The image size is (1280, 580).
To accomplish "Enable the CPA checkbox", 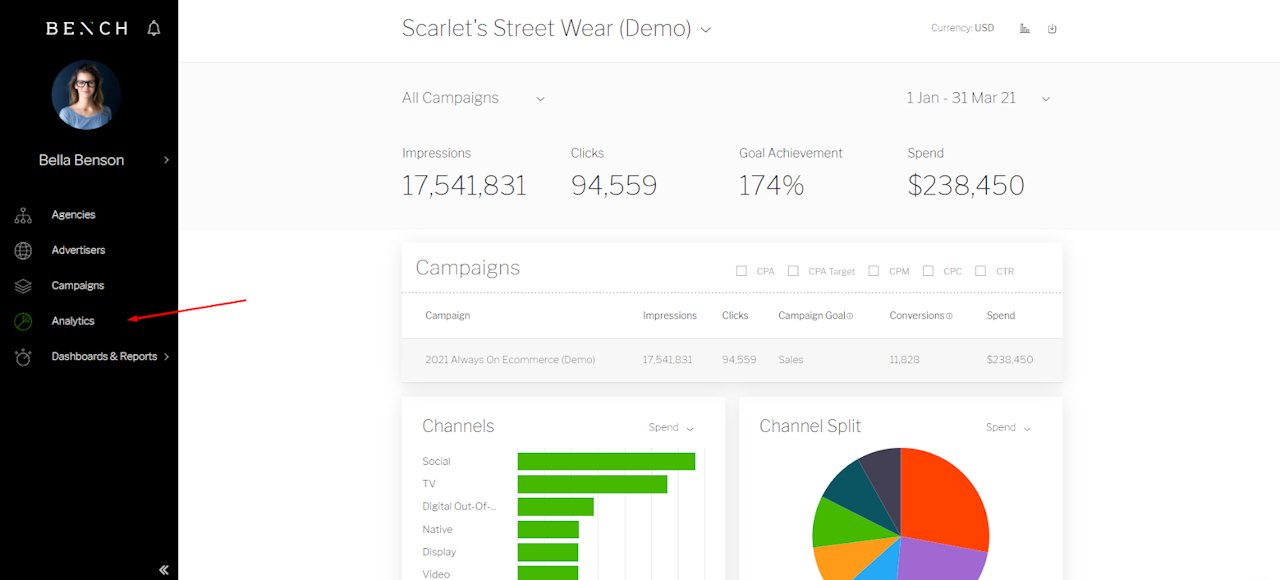I will pos(741,271).
